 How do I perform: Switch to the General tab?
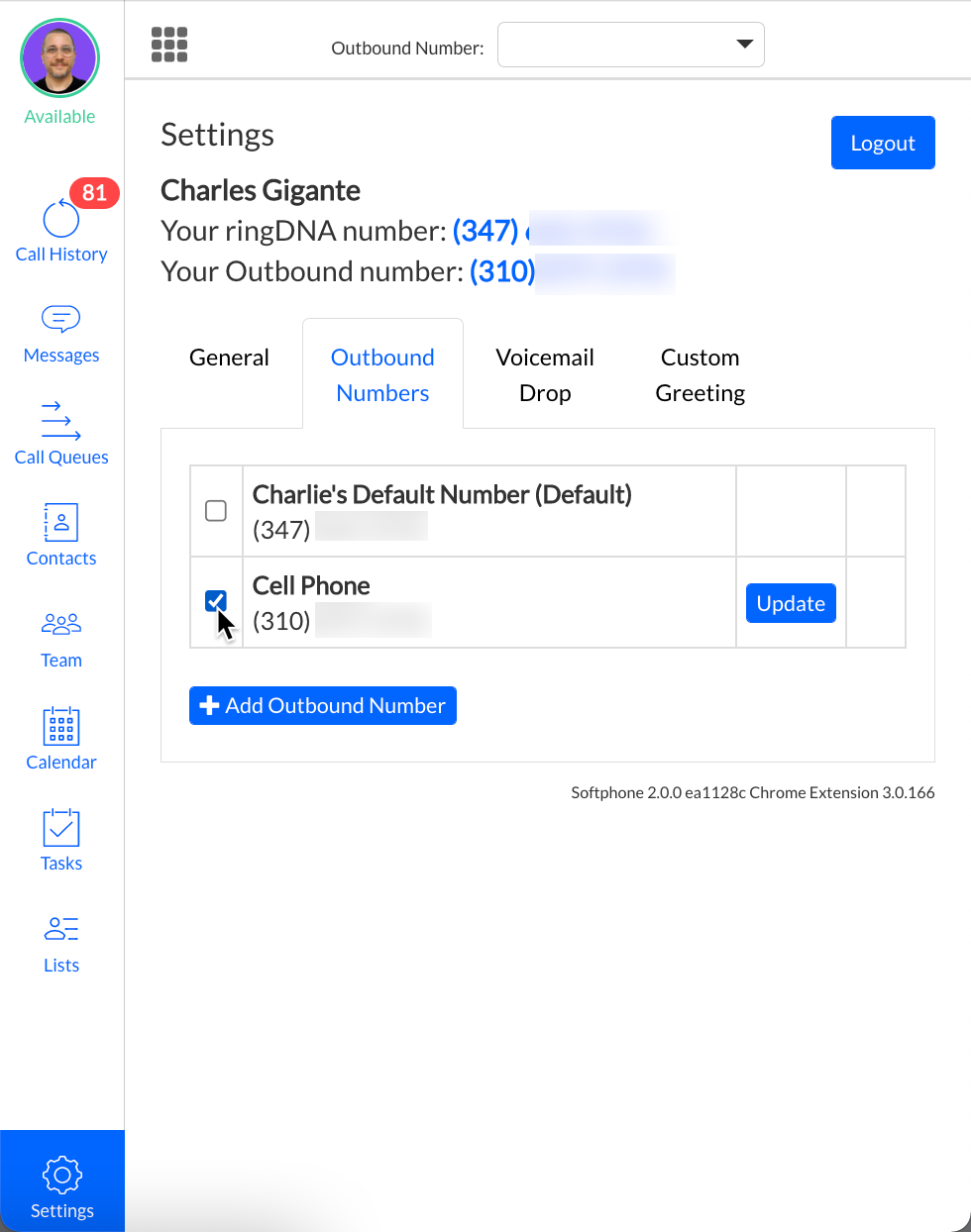click(229, 358)
